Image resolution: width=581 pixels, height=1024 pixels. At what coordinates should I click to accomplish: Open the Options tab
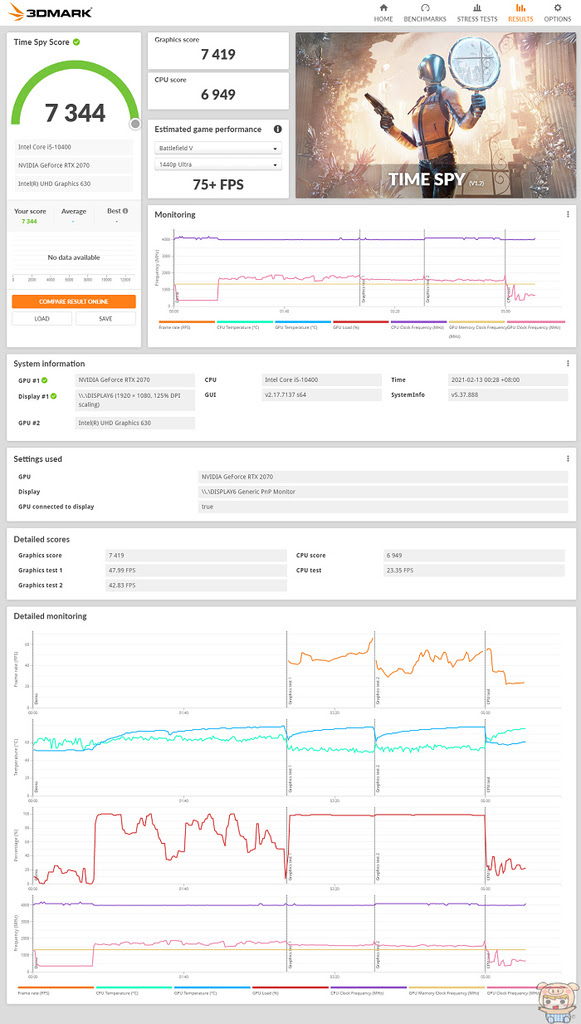557,13
